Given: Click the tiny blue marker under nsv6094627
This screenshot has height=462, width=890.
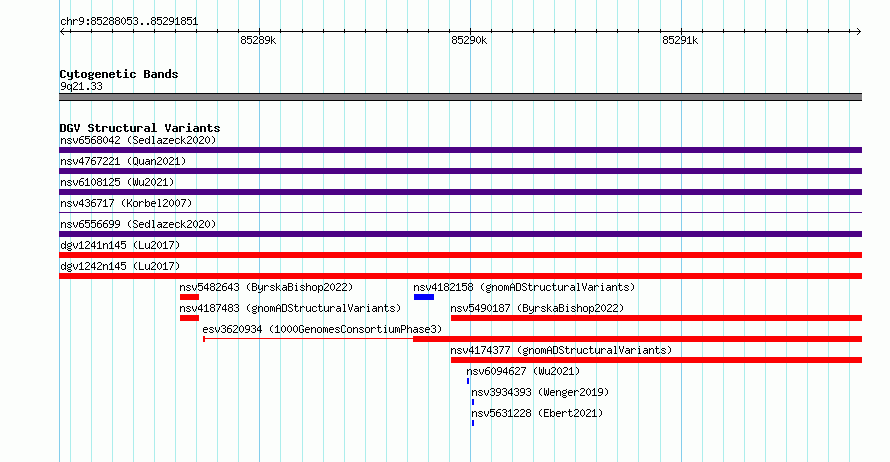Looking at the screenshot, I should click(x=468, y=381).
